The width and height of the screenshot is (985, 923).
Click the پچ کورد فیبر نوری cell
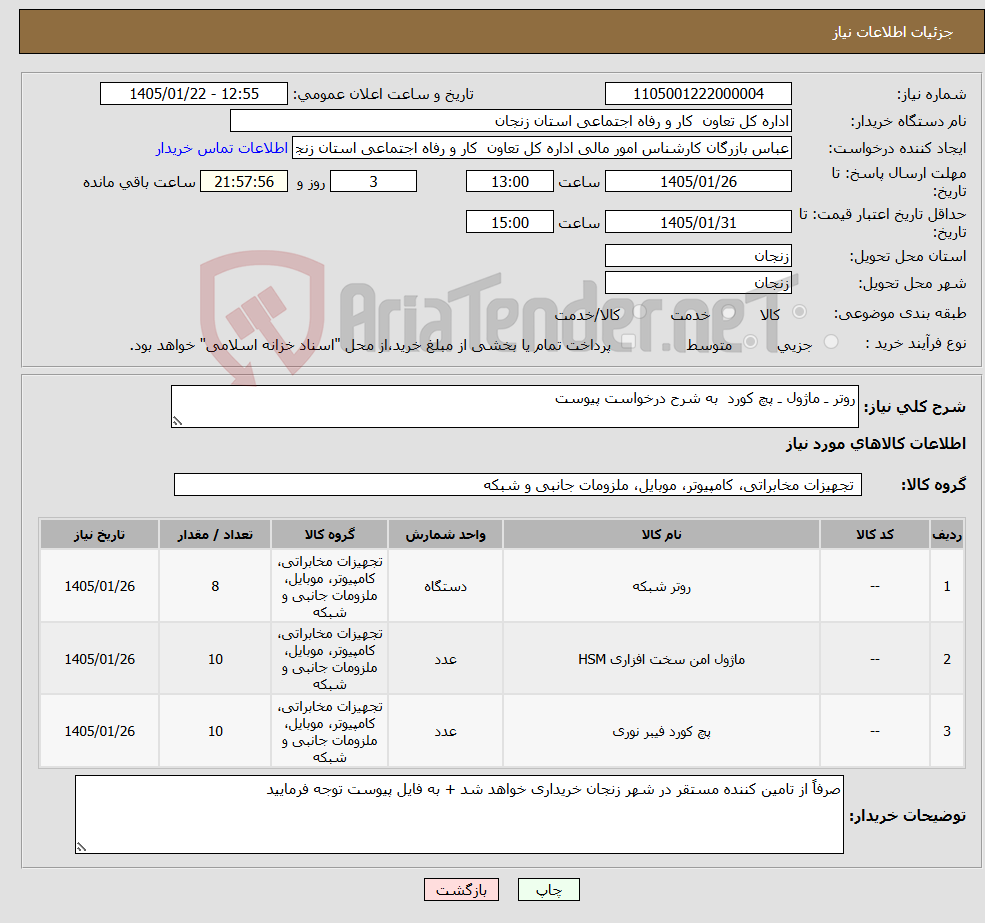tap(661, 731)
